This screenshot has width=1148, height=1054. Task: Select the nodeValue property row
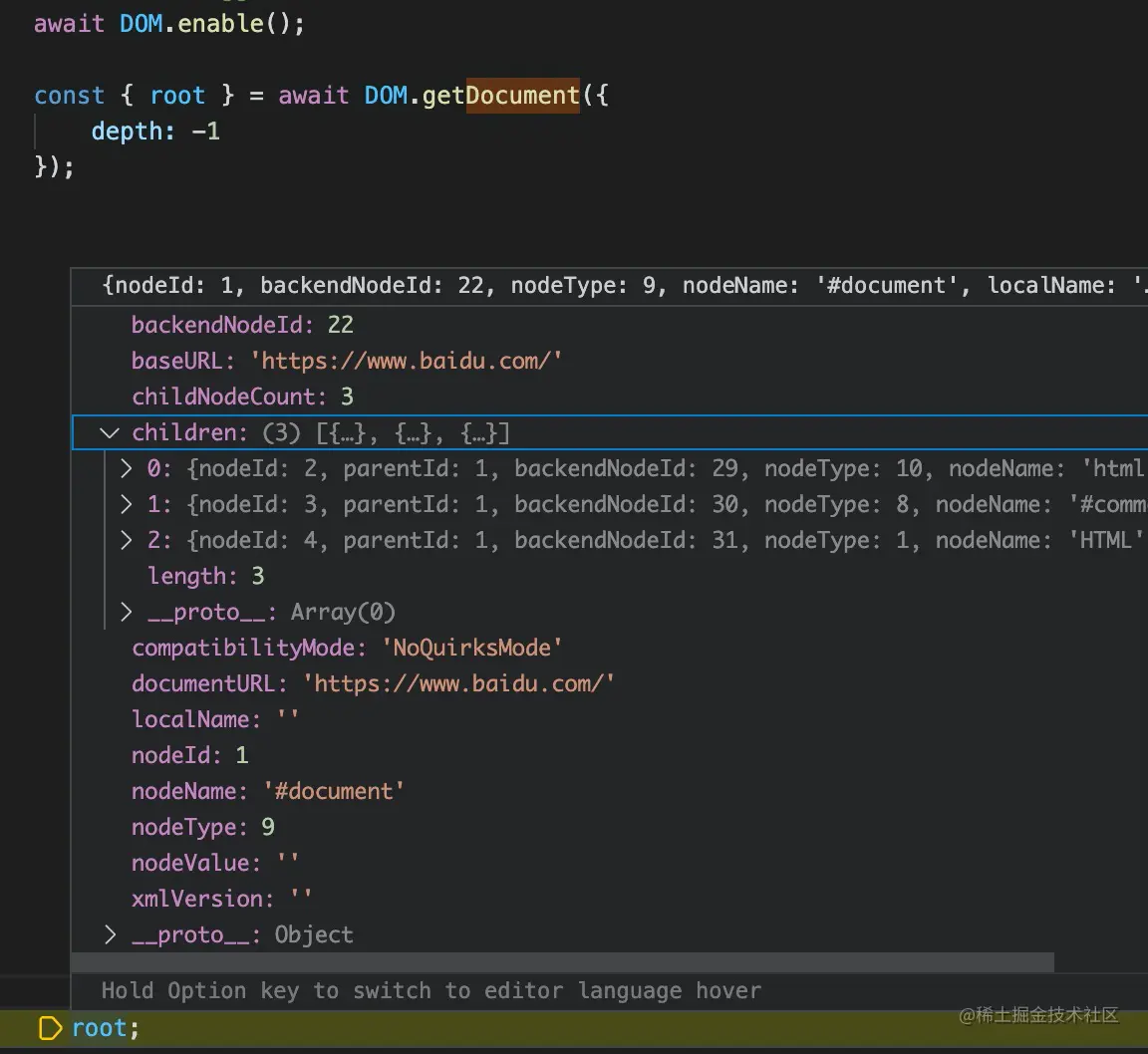[x=609, y=863]
